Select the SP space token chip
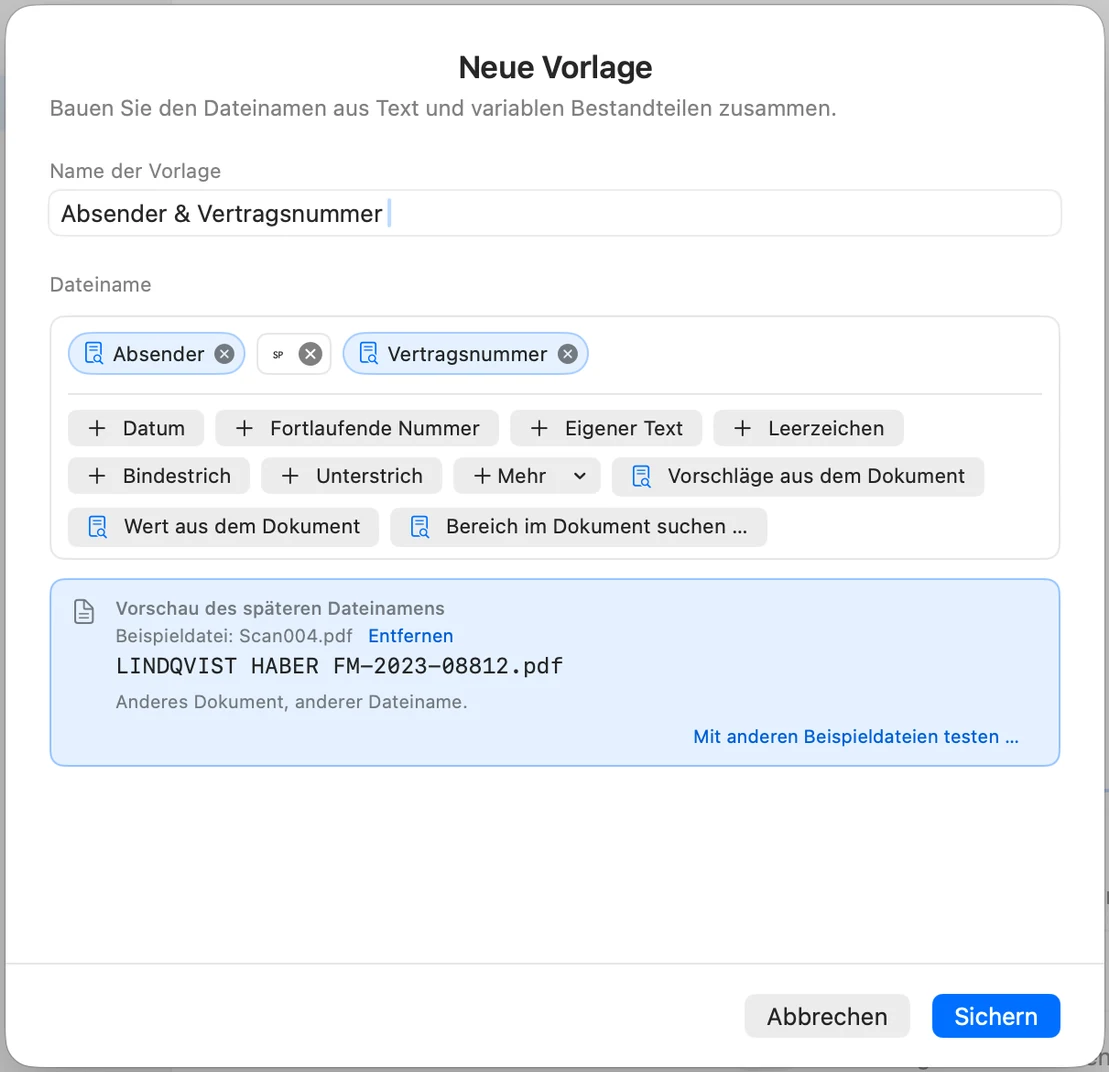1109x1072 pixels. click(x=294, y=354)
